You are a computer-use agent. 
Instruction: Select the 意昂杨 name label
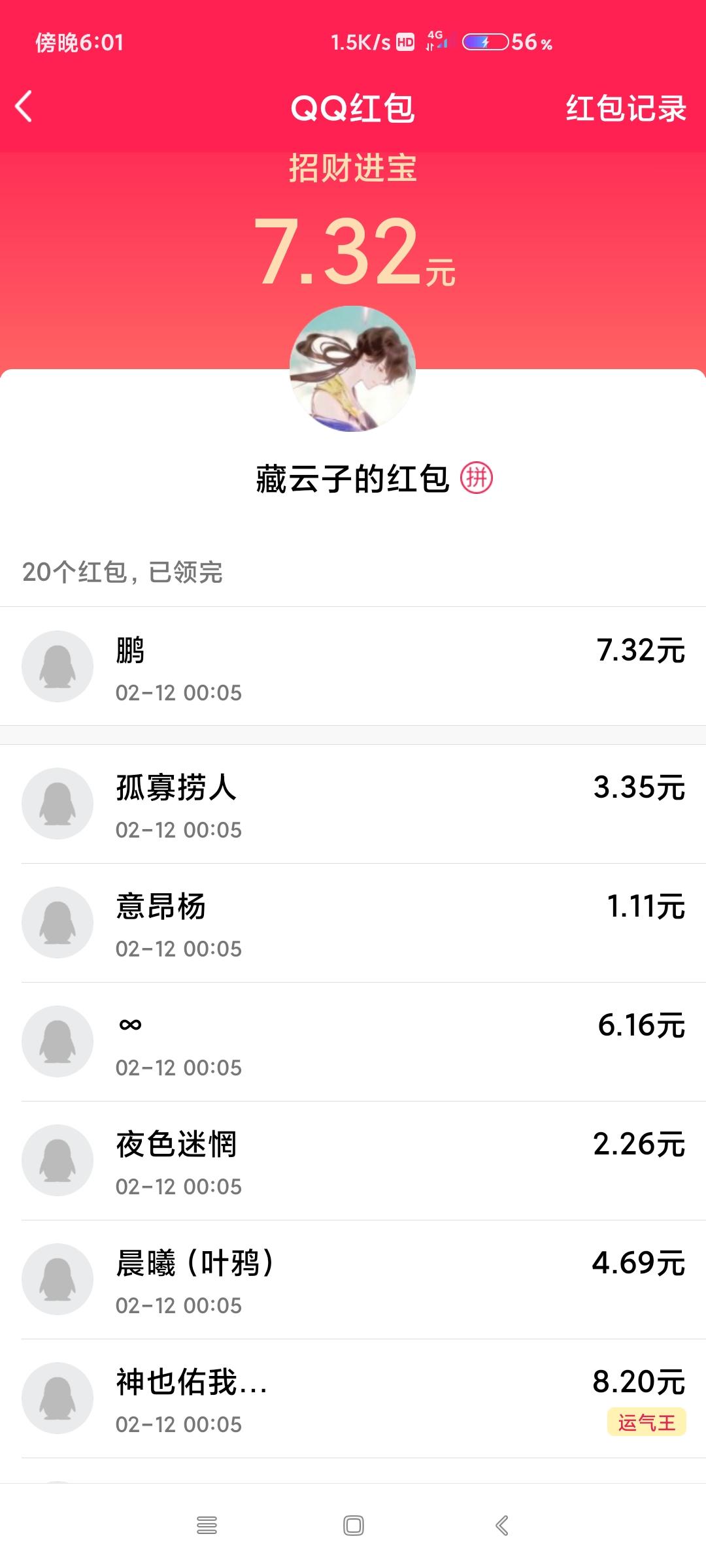[161, 907]
